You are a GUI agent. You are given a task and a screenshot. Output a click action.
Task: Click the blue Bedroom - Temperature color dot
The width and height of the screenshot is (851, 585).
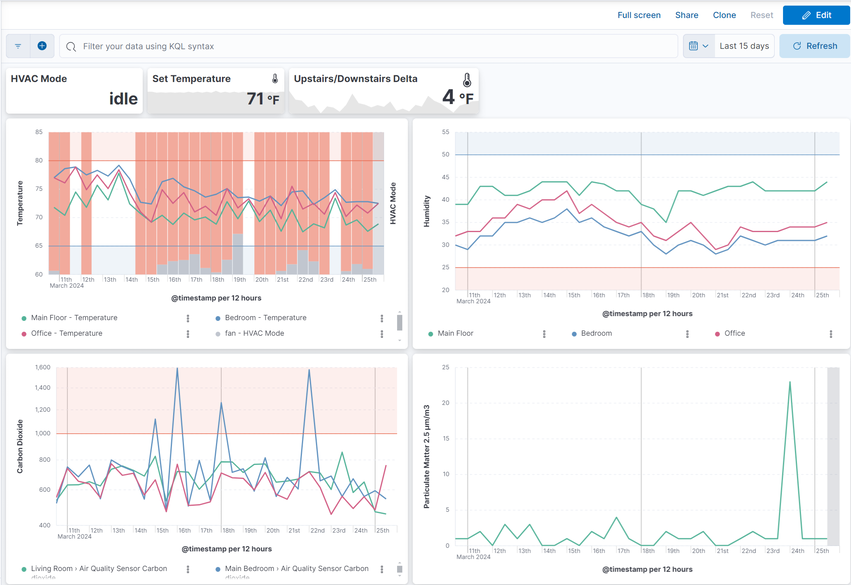pos(218,318)
